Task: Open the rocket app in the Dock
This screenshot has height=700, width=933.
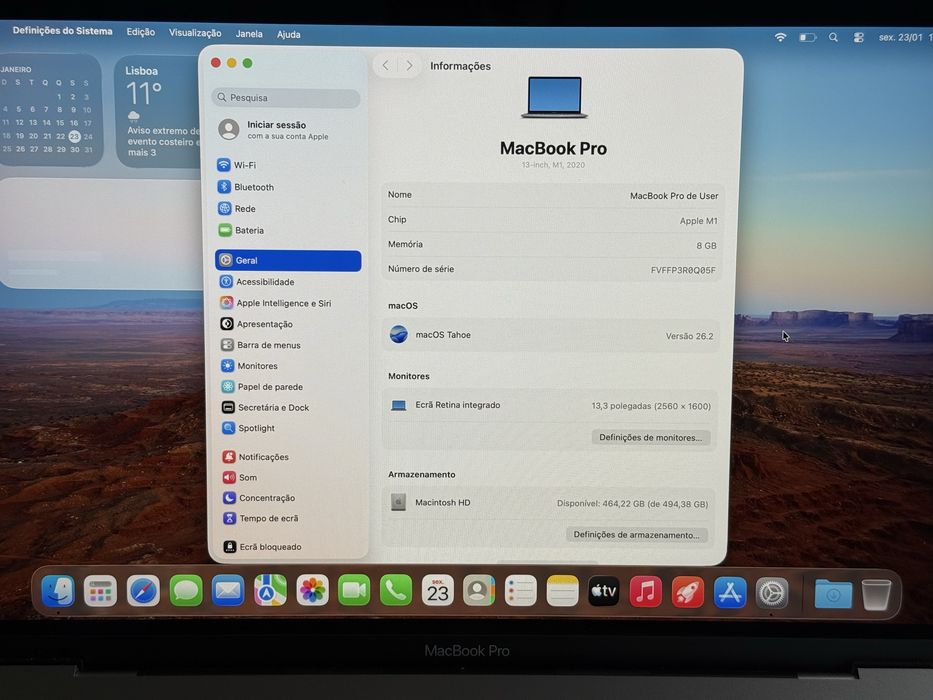Action: [x=688, y=592]
